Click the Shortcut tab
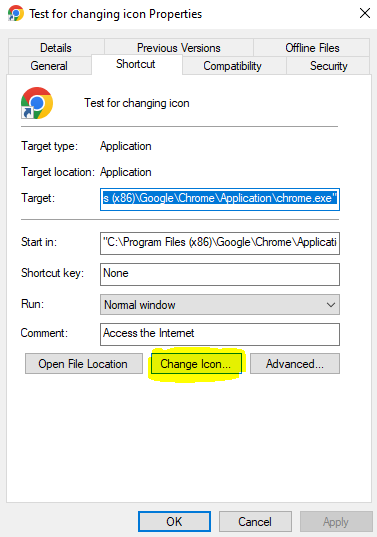 (x=136, y=64)
